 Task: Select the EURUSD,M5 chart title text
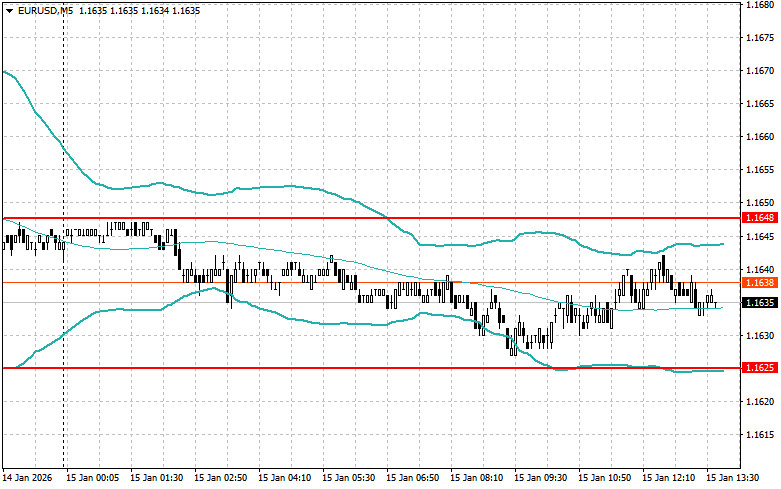(x=45, y=10)
